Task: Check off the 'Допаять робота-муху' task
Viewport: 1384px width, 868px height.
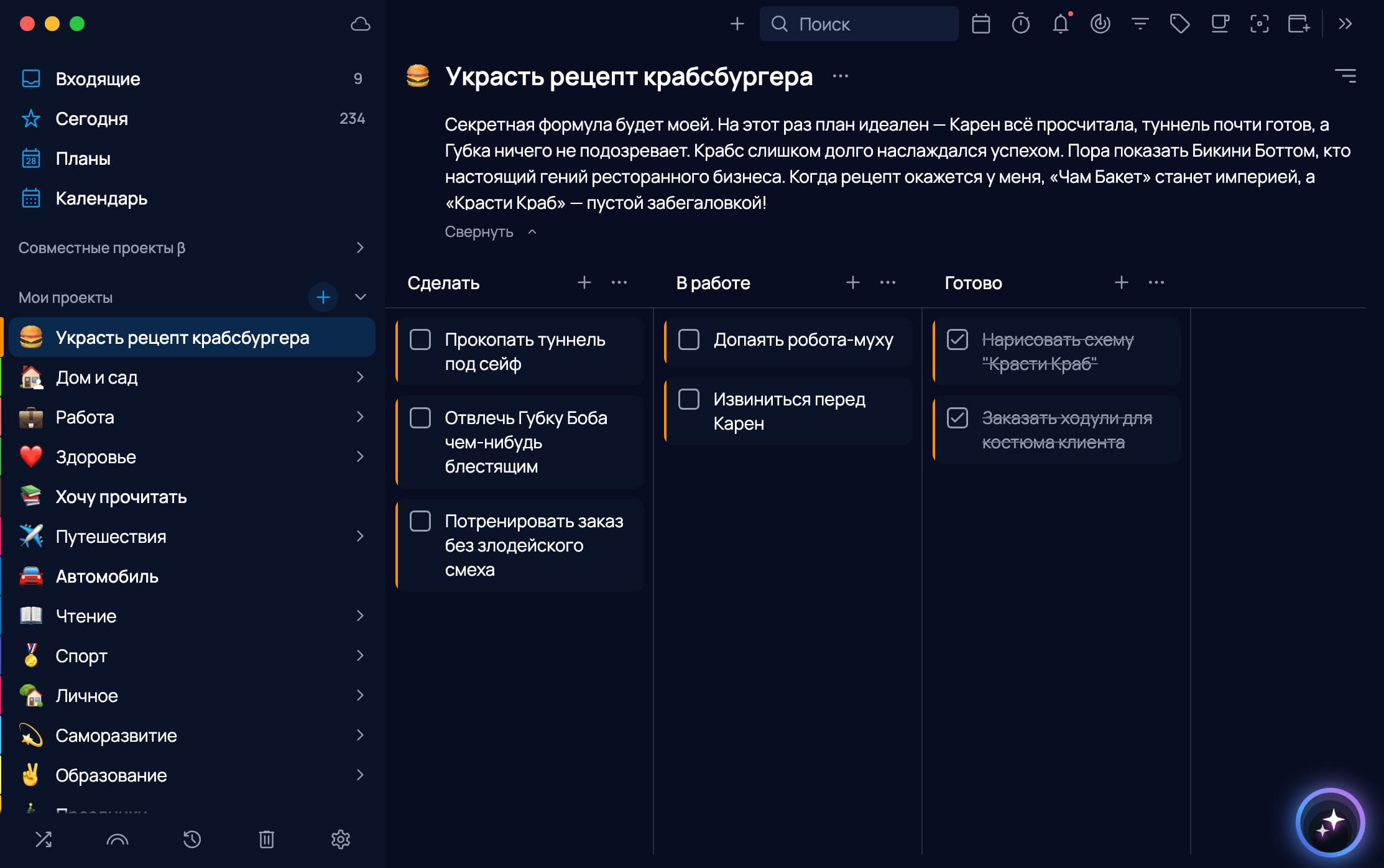Action: [689, 340]
